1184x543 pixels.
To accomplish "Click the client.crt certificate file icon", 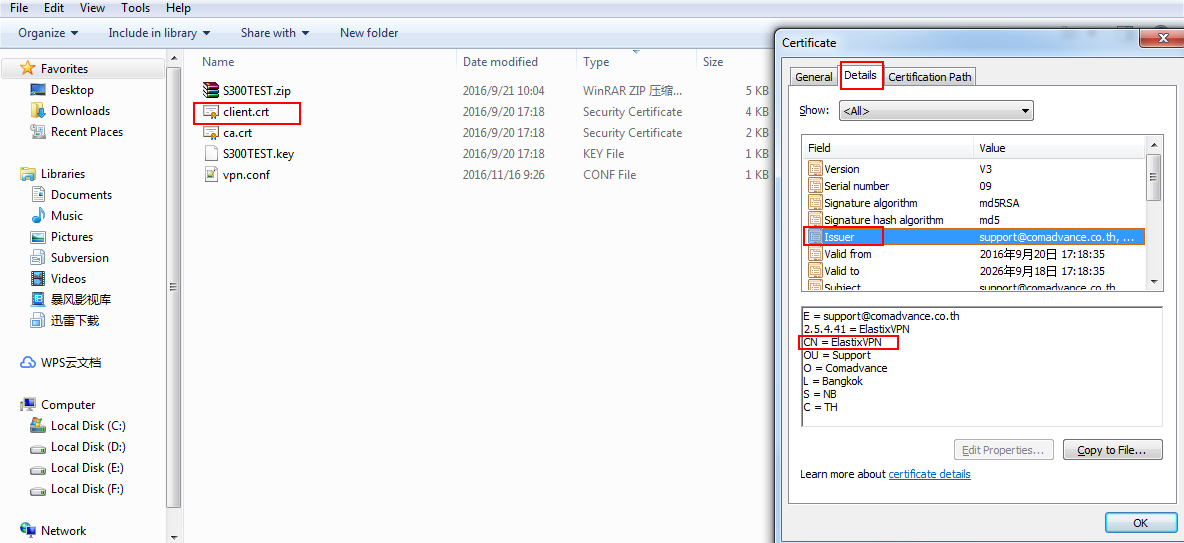I will click(211, 112).
